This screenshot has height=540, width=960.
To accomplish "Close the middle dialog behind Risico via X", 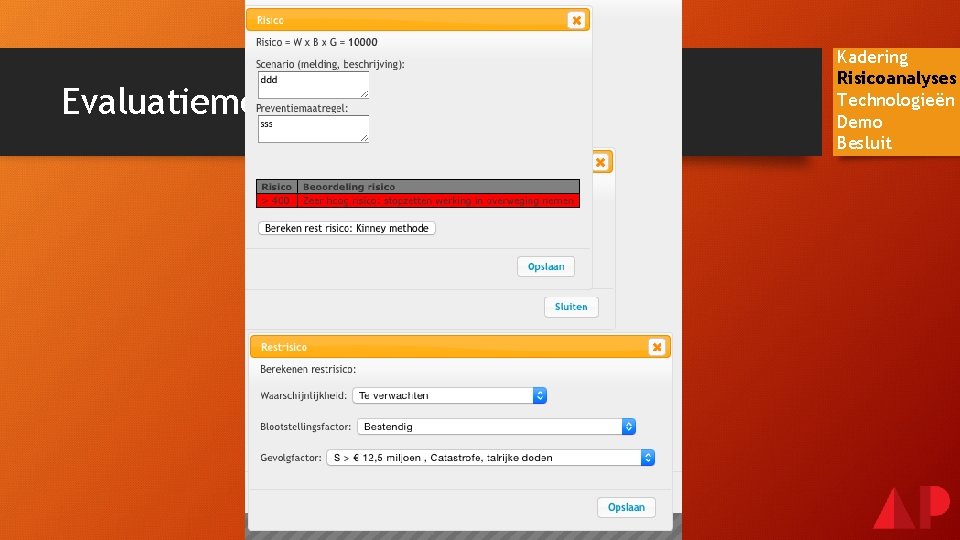I will click(x=601, y=162).
